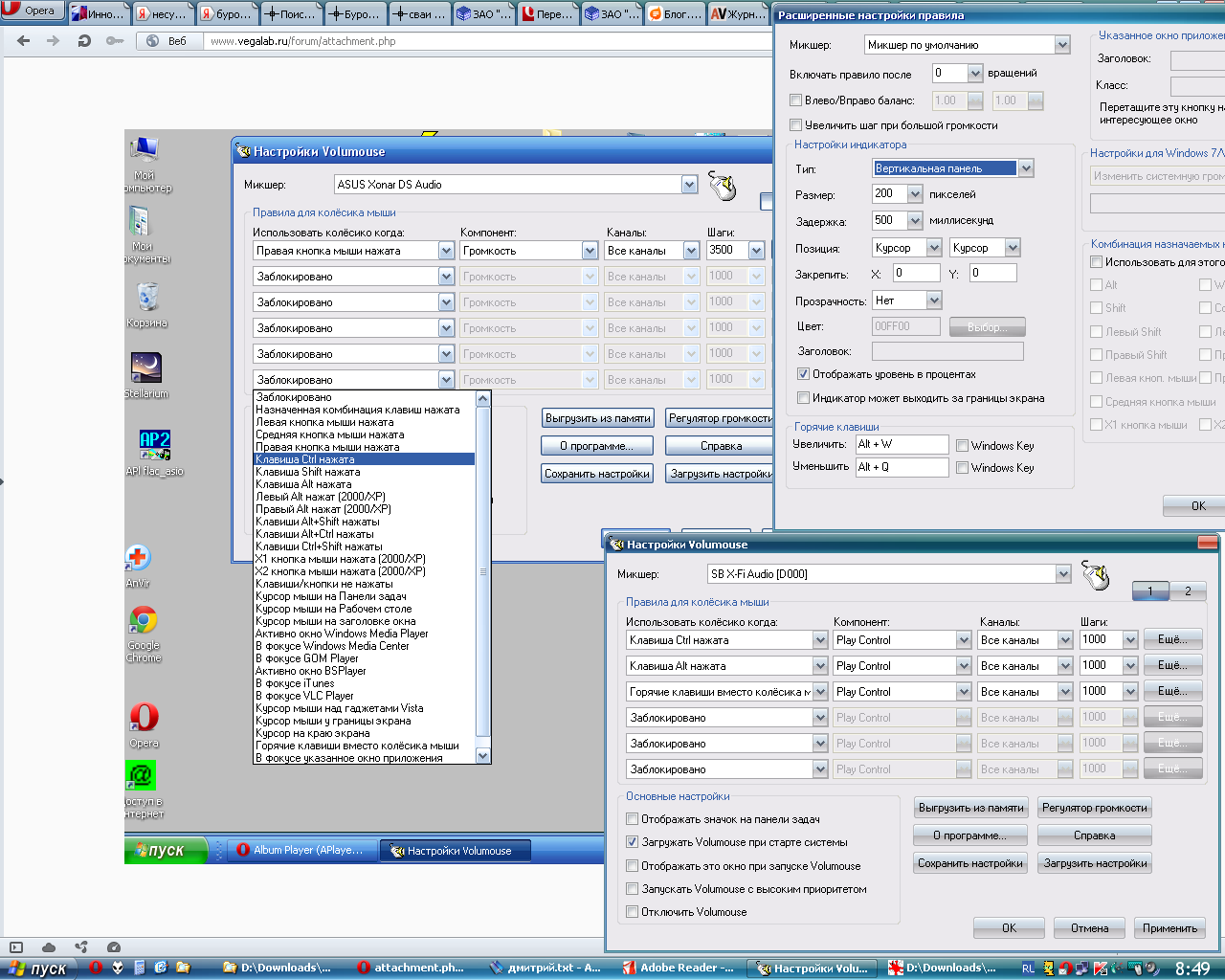Toggle Отображать уровень в процентах checkbox
This screenshot has height=980, width=1225.
[x=803, y=374]
